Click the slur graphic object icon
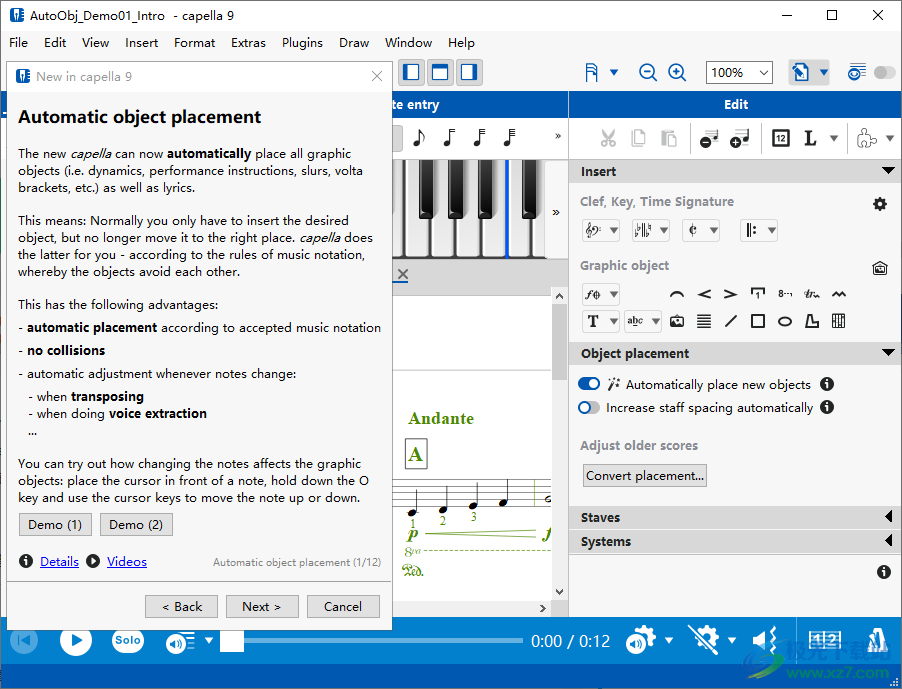Screen dimensions: 902x689 coord(677,294)
